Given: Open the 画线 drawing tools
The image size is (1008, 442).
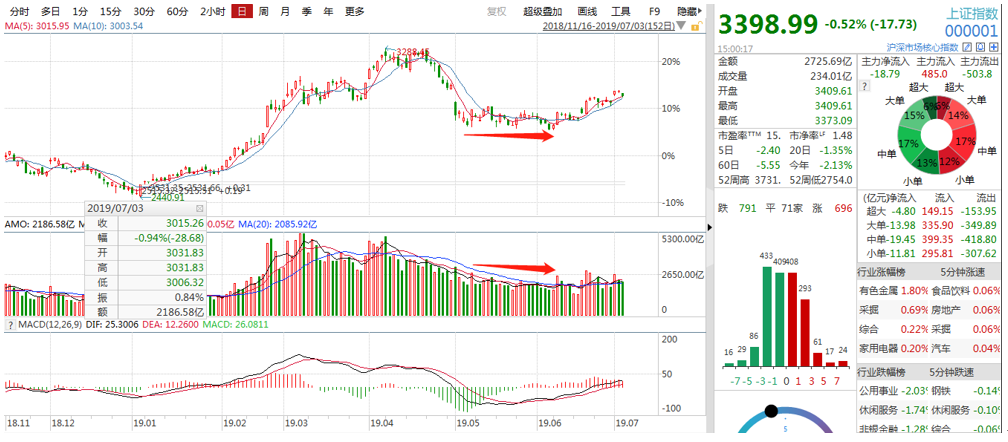Looking at the screenshot, I should 587,11.
